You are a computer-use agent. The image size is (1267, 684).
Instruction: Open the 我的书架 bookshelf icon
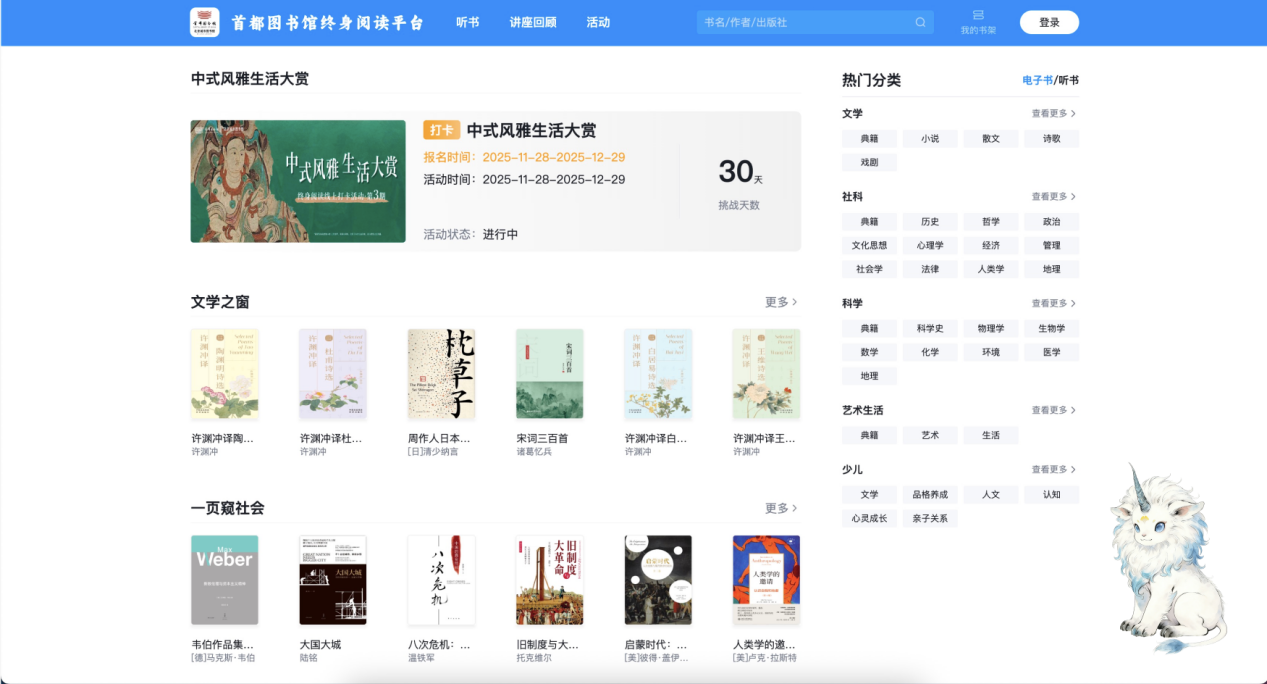click(978, 15)
